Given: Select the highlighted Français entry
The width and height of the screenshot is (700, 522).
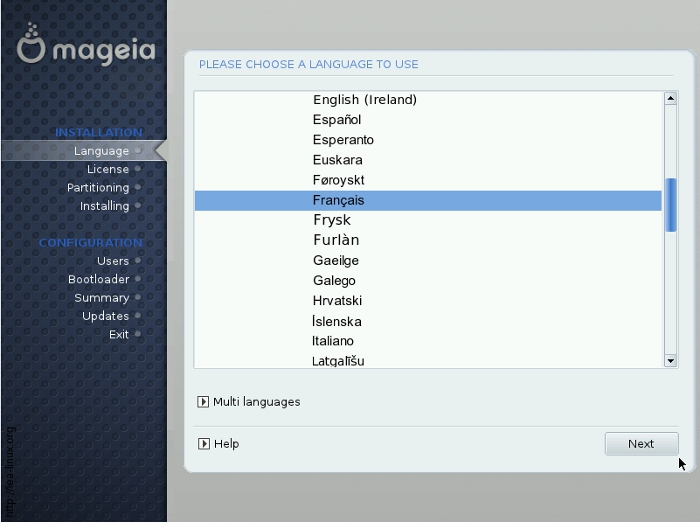Looking at the screenshot, I should coord(338,200).
